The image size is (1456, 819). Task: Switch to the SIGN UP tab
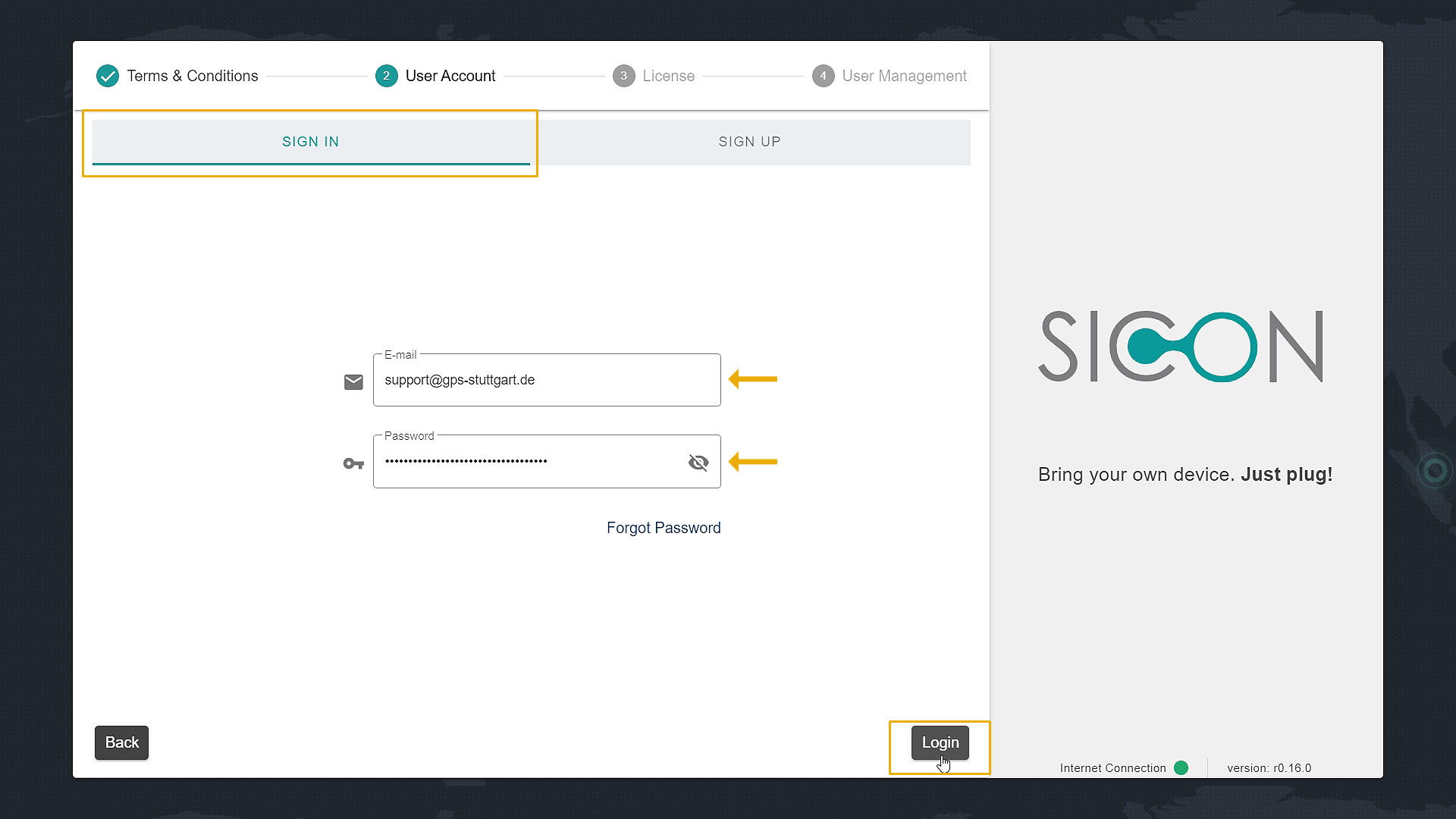coord(749,142)
